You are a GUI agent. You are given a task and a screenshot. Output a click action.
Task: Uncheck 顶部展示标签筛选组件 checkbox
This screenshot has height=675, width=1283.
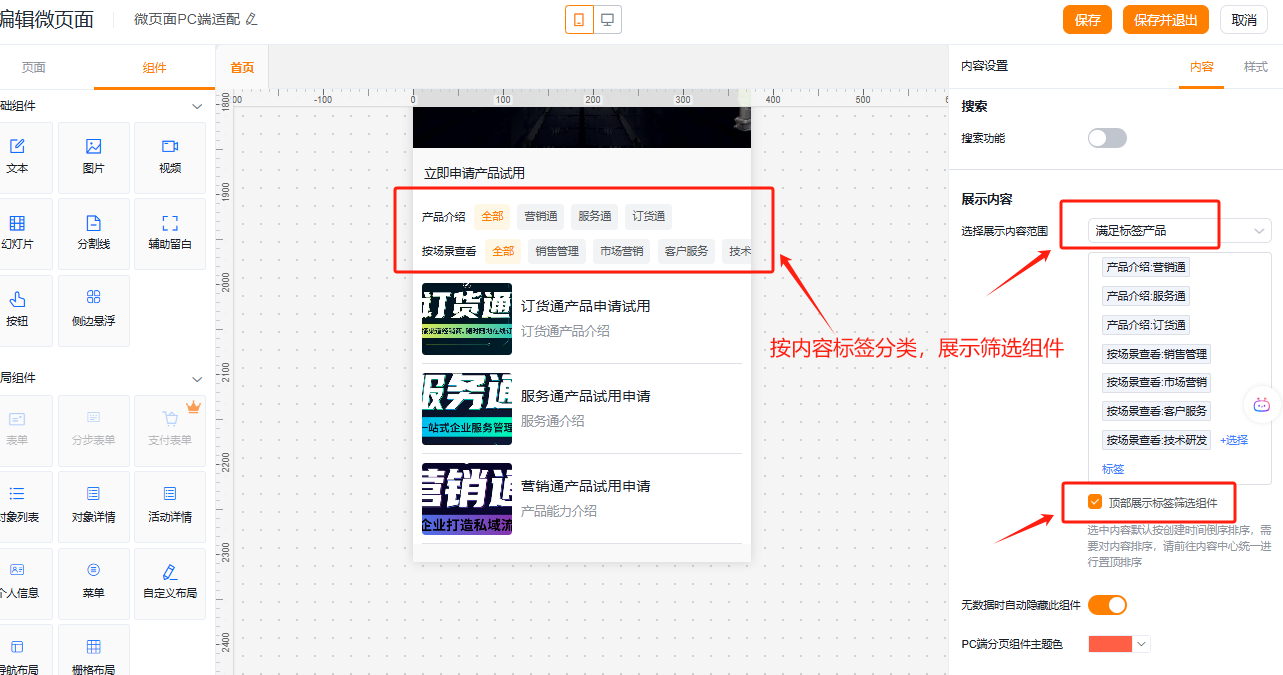1095,502
